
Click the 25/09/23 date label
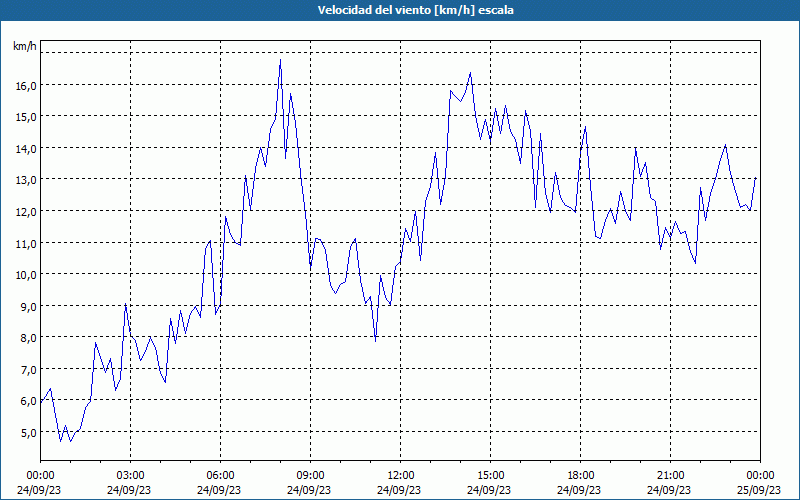click(x=760, y=490)
